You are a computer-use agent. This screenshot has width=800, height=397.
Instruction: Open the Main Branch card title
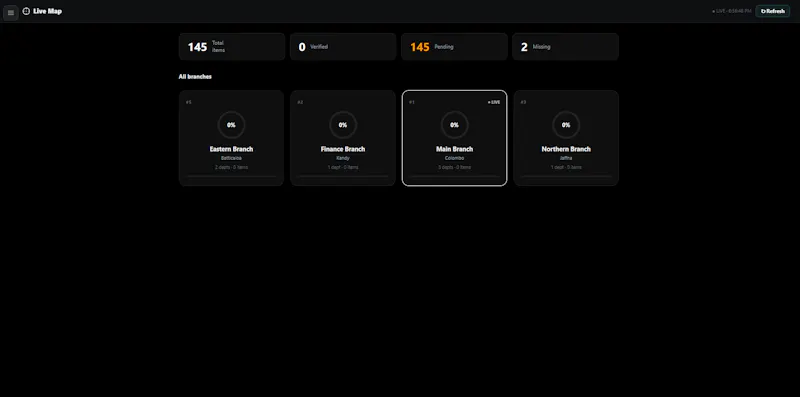(x=455, y=149)
